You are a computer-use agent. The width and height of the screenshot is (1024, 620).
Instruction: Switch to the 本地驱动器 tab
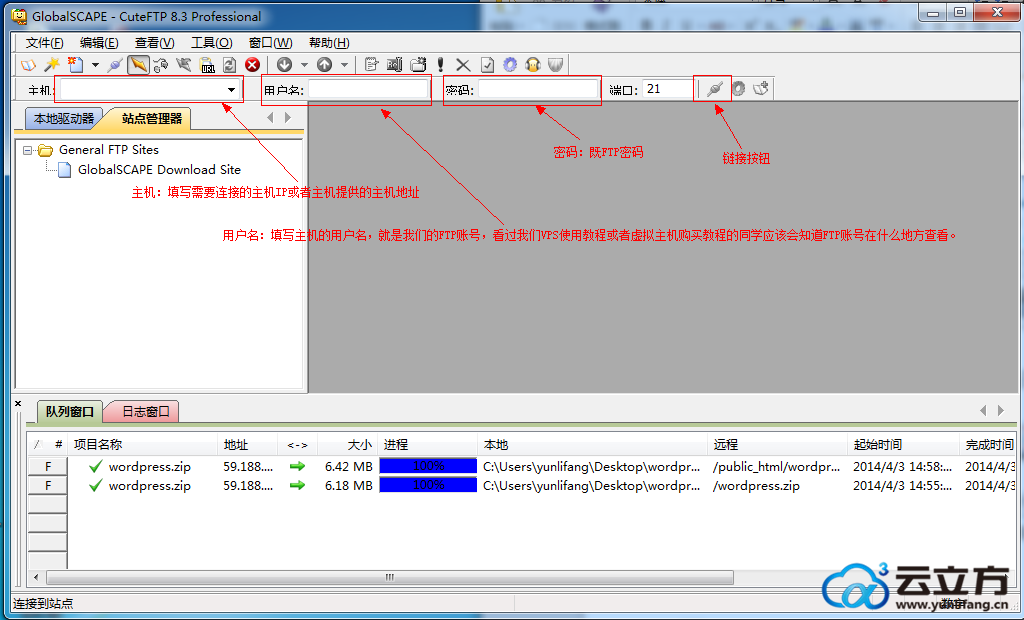[x=63, y=119]
